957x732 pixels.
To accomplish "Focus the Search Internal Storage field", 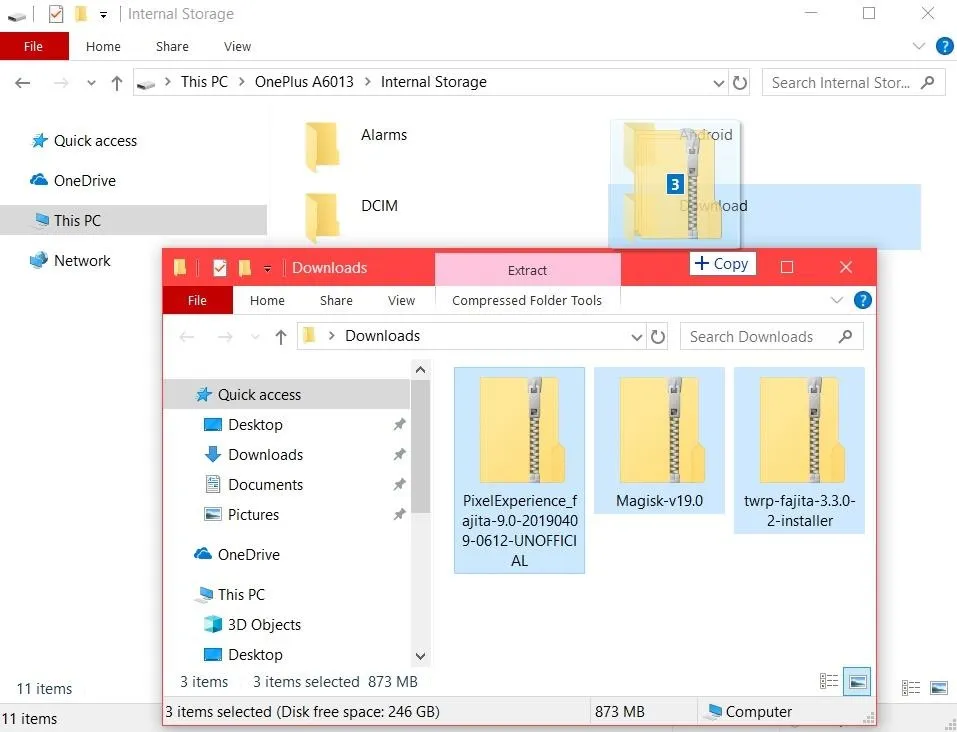I will [x=853, y=82].
